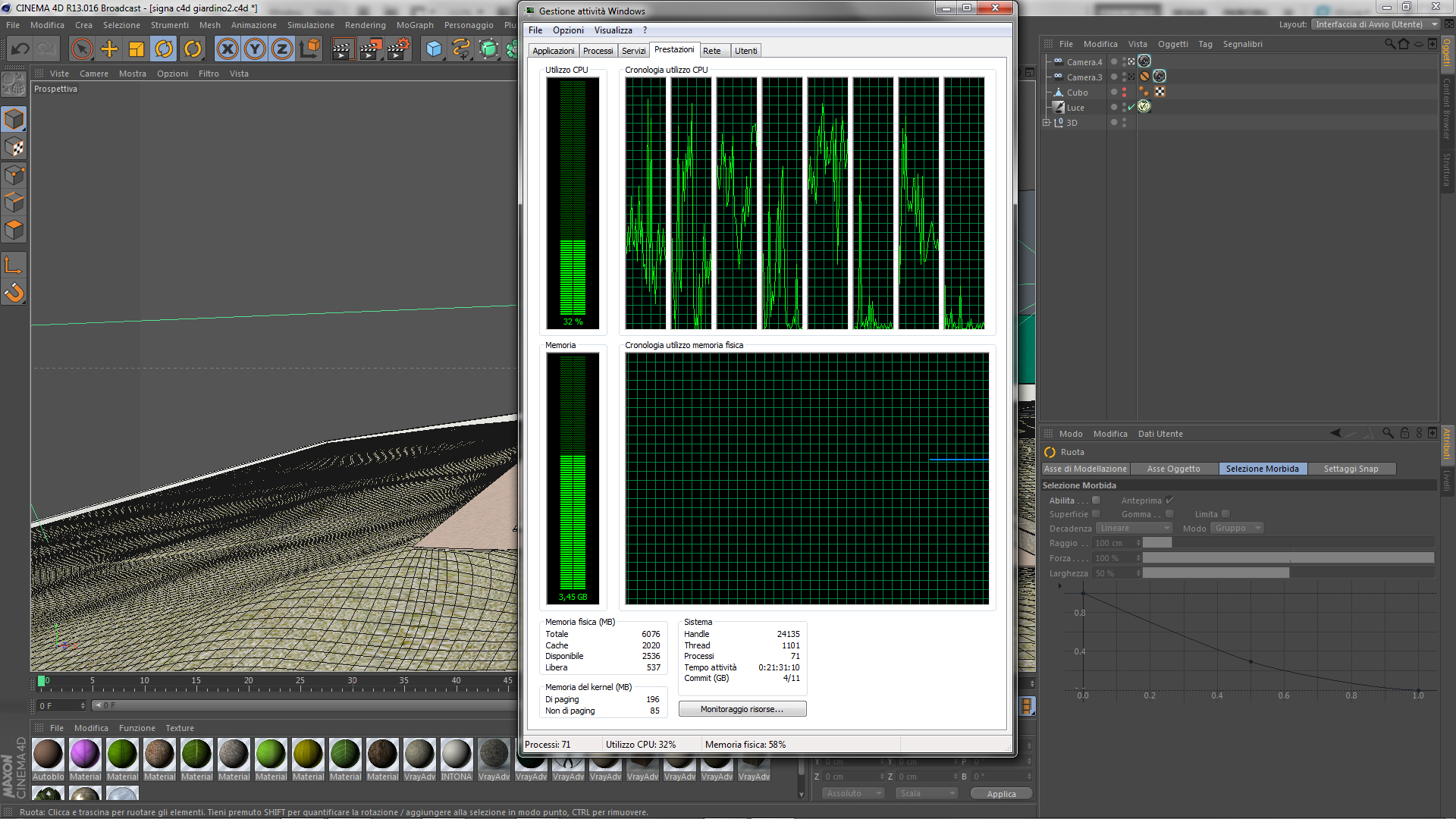Click the Monitoraggio risorse button
1456x819 pixels.
pyautogui.click(x=742, y=709)
